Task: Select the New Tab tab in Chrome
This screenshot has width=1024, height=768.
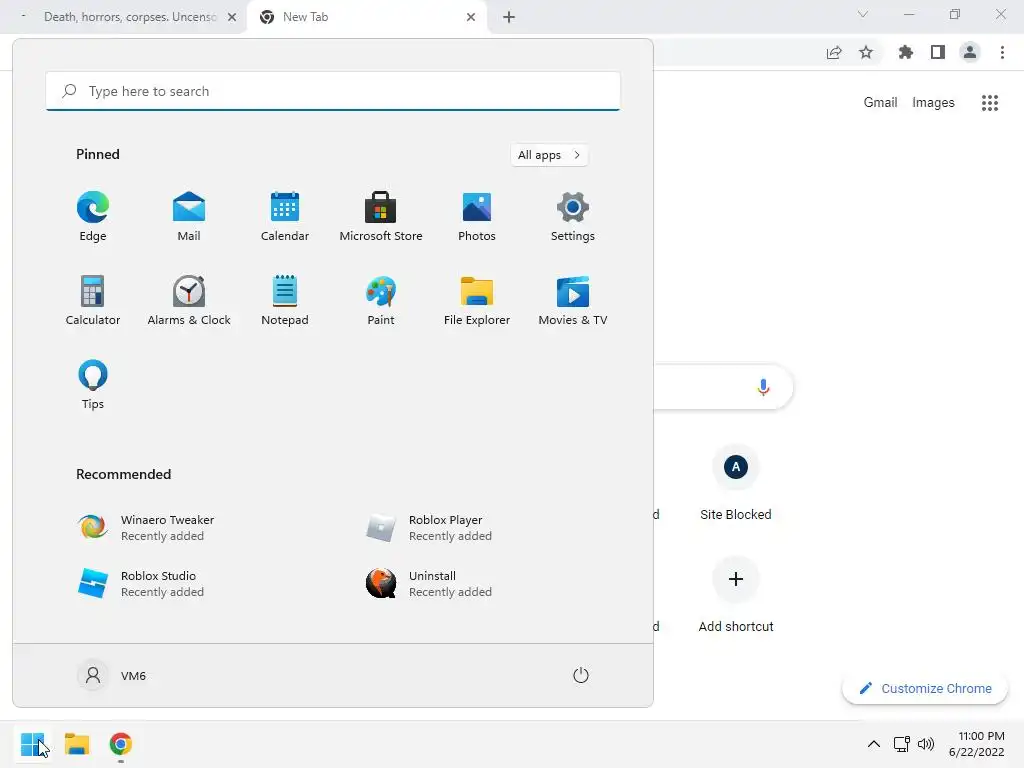Action: click(x=366, y=17)
